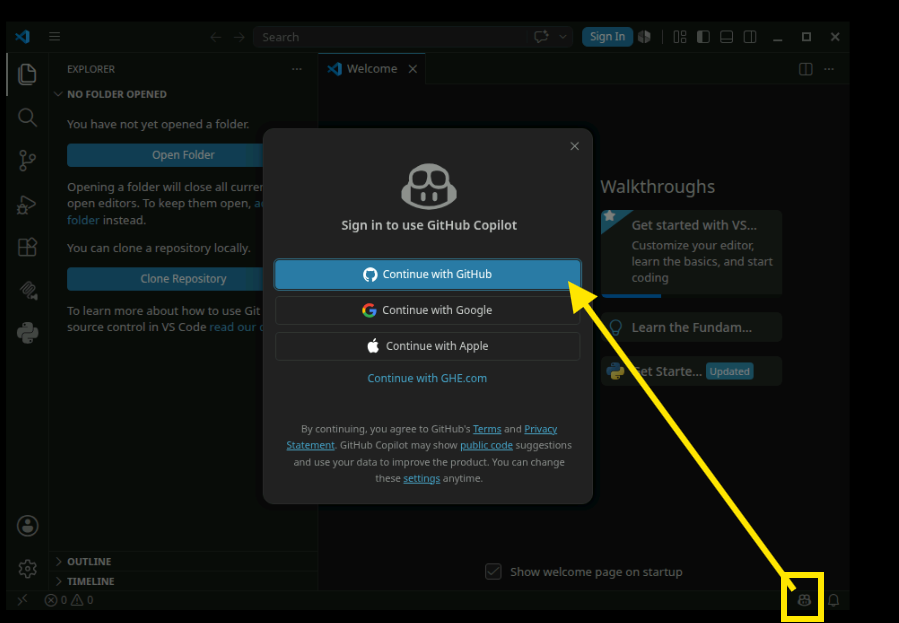Follow the Continue with GHE.com link
899x623 pixels.
(x=427, y=378)
